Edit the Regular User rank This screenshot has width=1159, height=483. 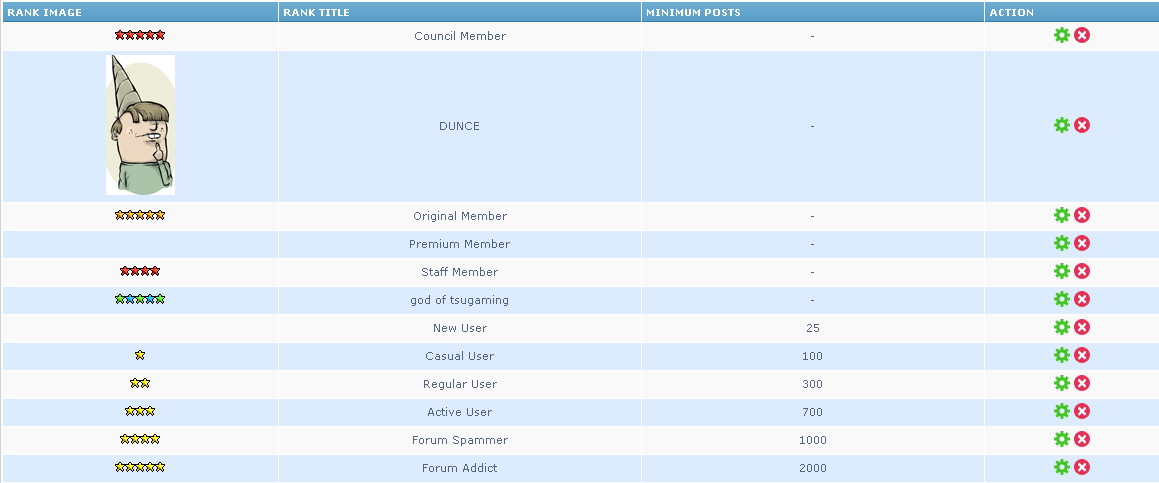[x=1062, y=383]
